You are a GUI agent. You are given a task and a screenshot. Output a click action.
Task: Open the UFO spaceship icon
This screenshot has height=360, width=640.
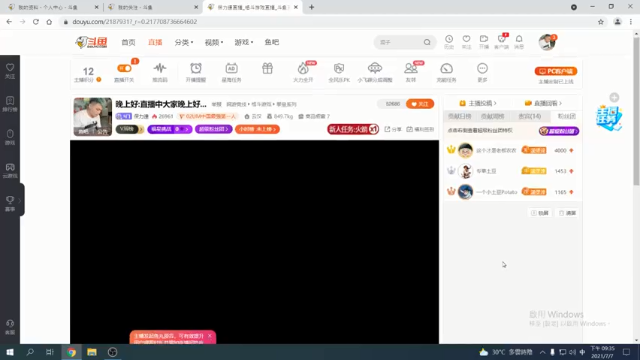[x=375, y=68]
